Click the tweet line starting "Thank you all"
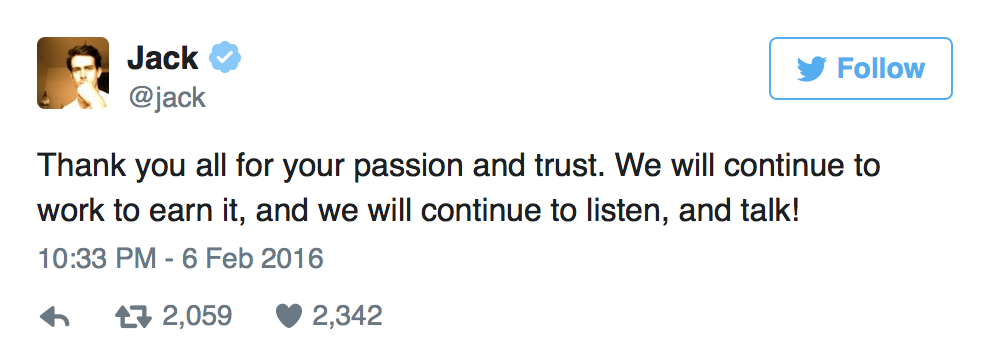 459,168
